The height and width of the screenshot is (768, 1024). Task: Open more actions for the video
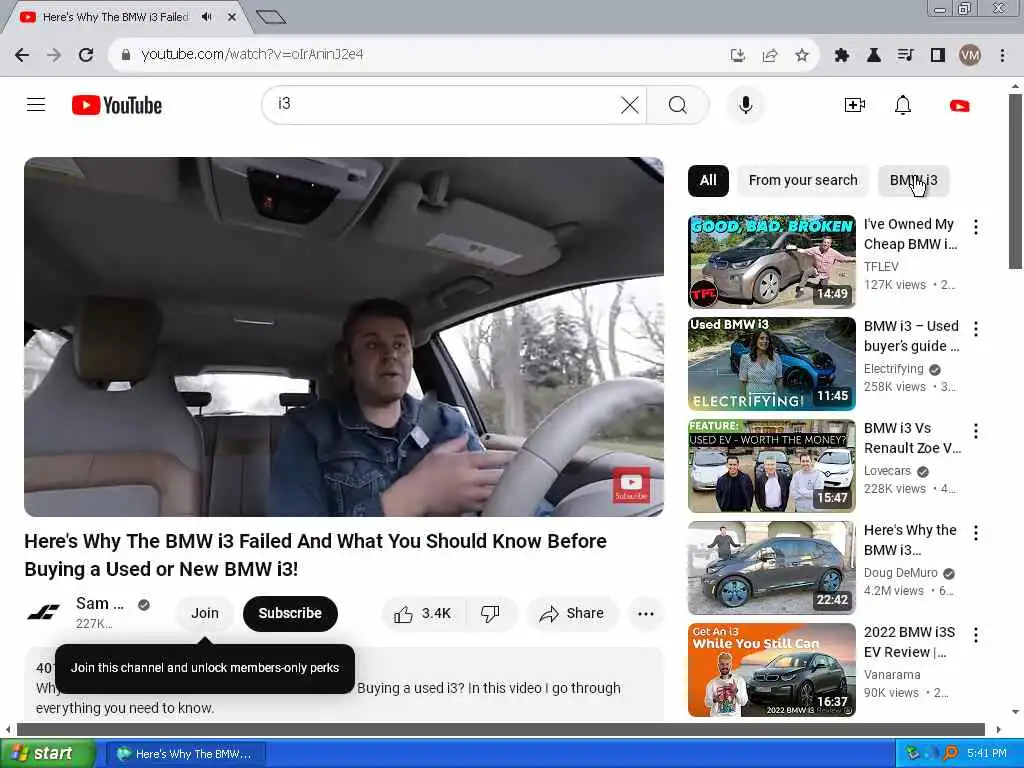pyautogui.click(x=646, y=614)
